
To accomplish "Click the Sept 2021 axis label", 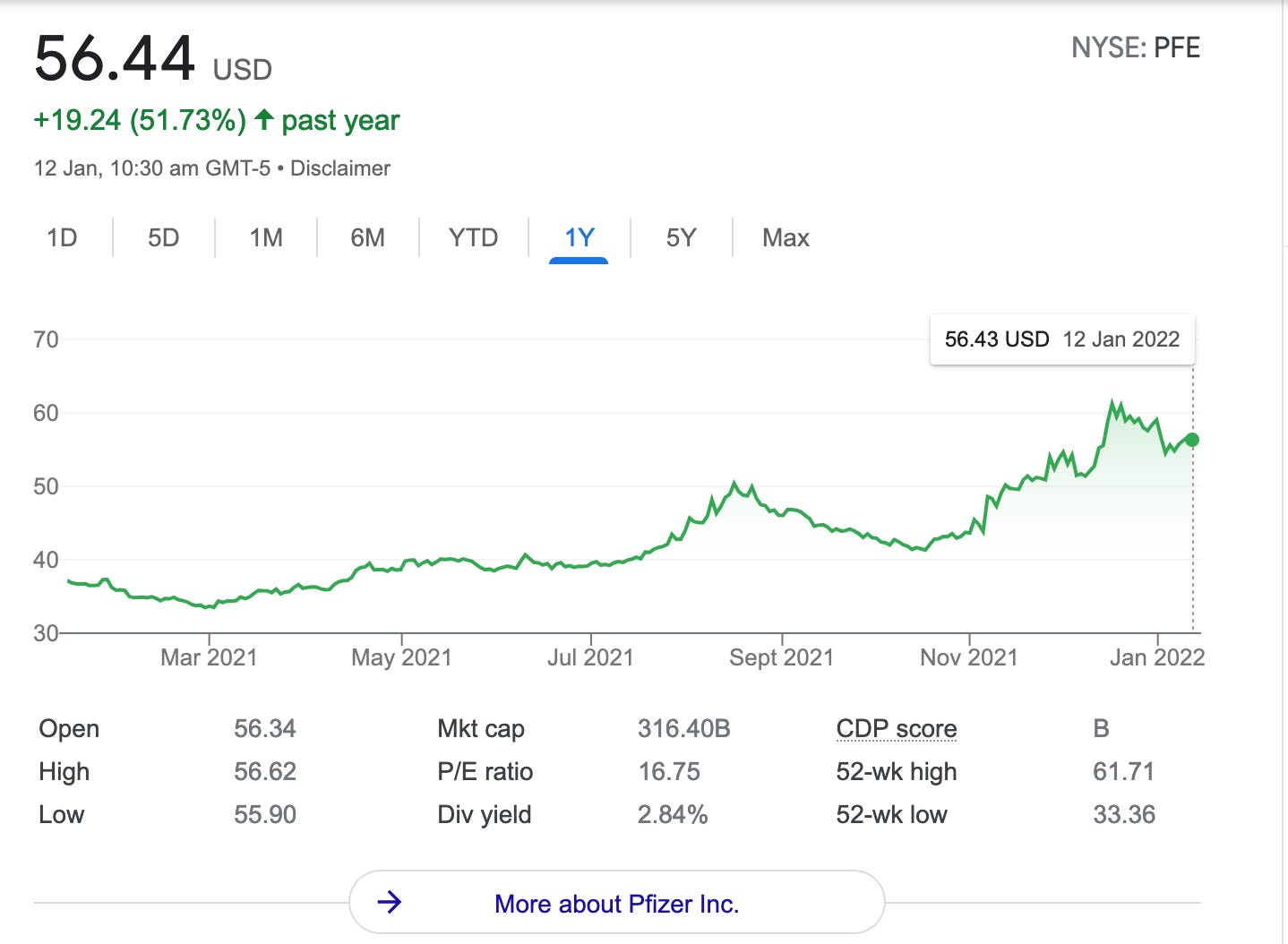I will click(x=781, y=658).
